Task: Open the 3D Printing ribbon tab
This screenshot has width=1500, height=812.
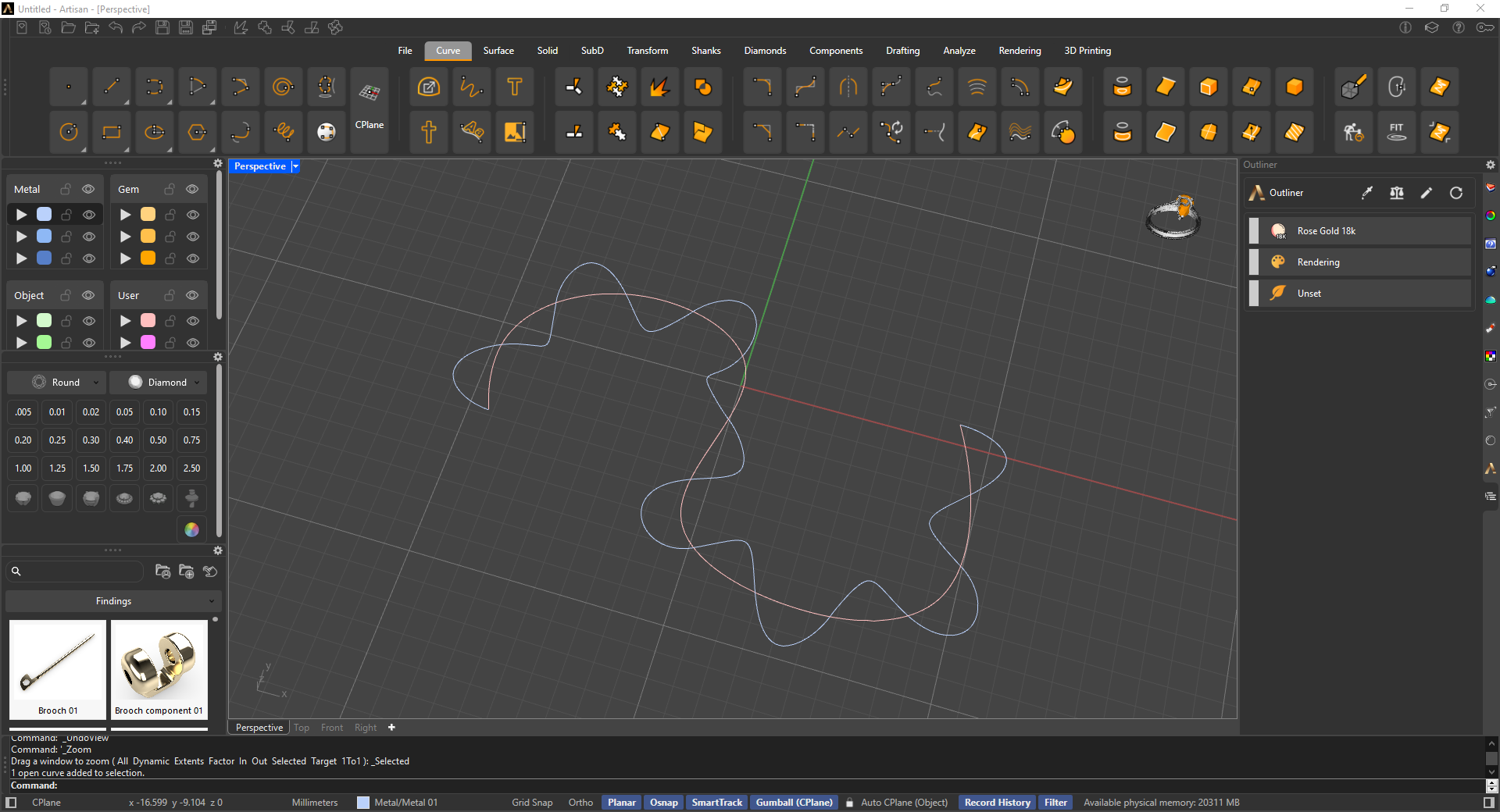Action: coord(1087,51)
